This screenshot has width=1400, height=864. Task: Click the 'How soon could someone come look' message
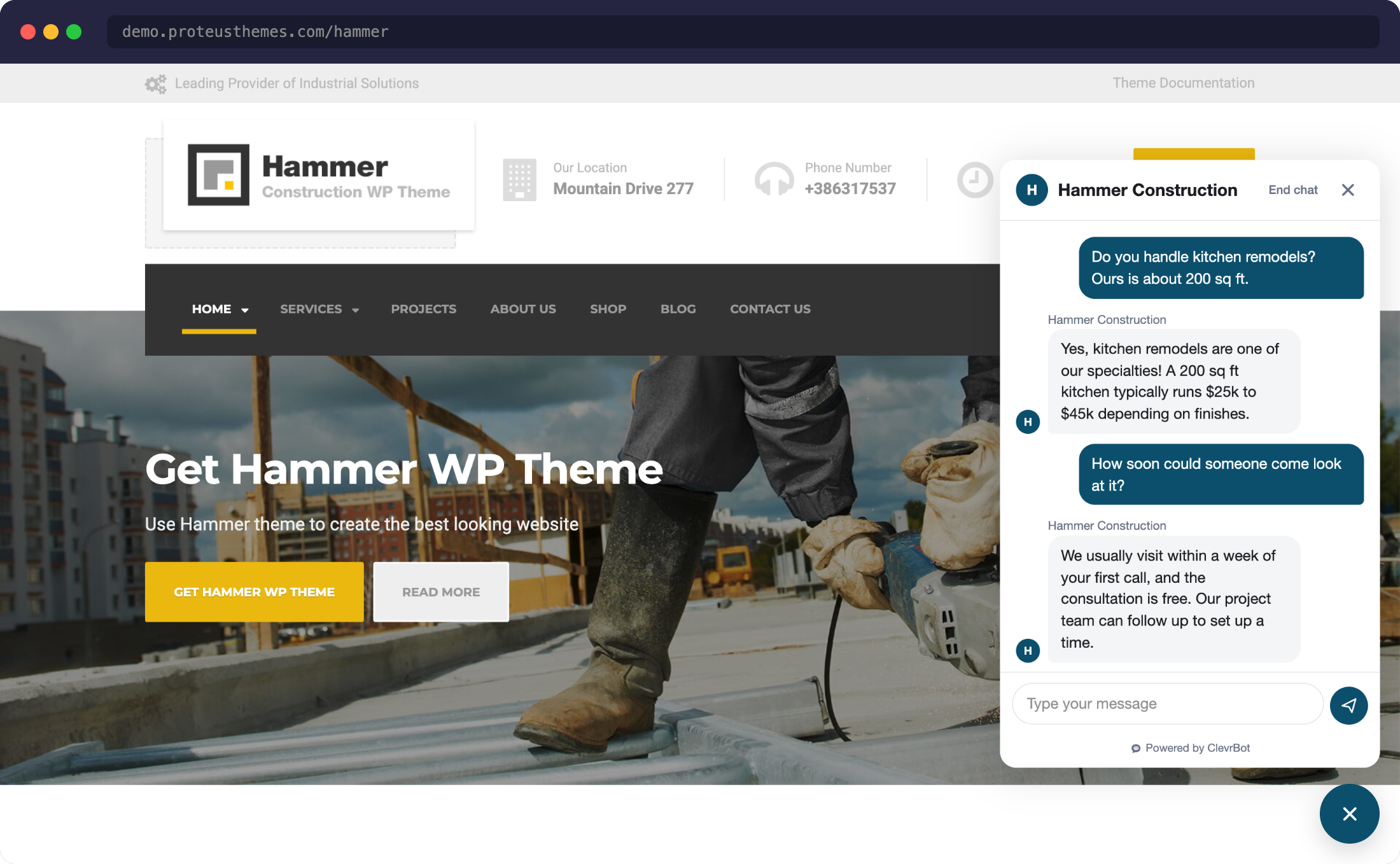point(1221,475)
